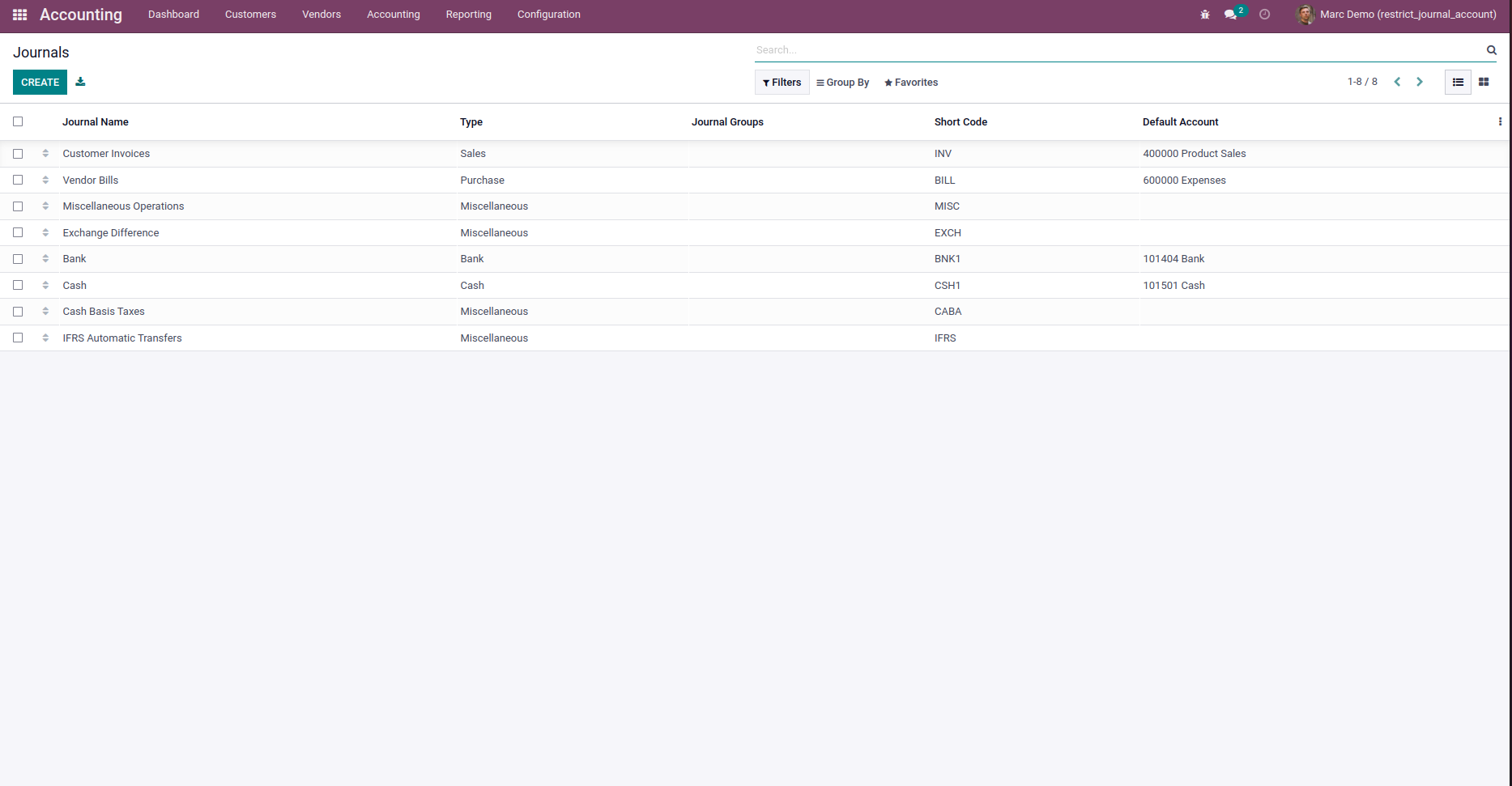Click the search magnifier icon
The width and height of the screenshot is (1512, 786).
(1491, 50)
